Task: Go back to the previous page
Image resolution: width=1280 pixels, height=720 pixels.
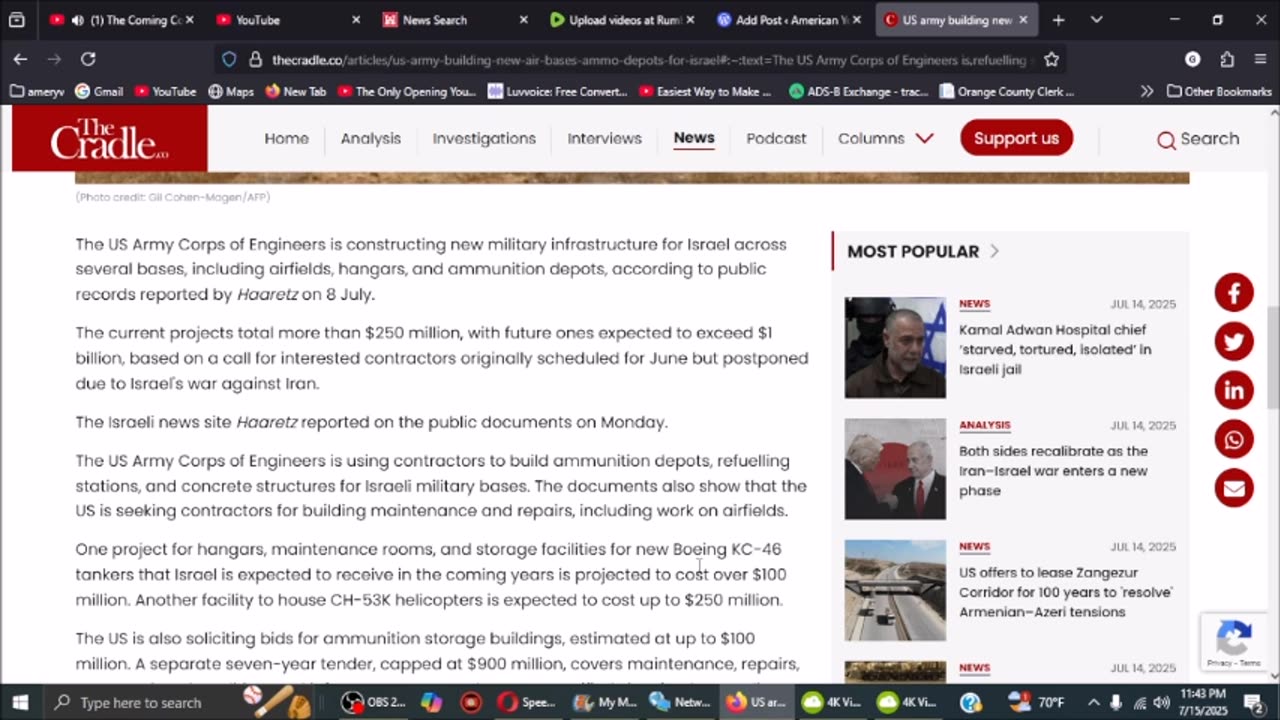Action: point(20,59)
